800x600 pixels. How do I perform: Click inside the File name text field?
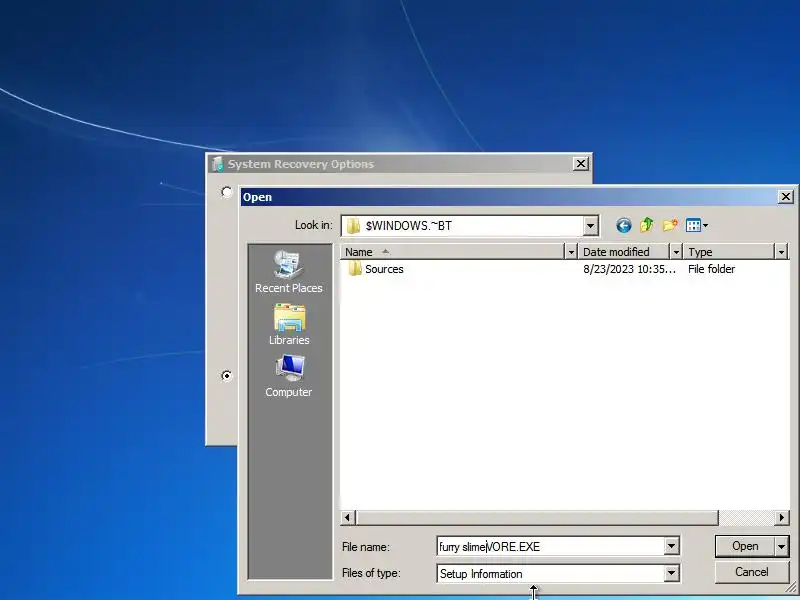pyautogui.click(x=551, y=547)
